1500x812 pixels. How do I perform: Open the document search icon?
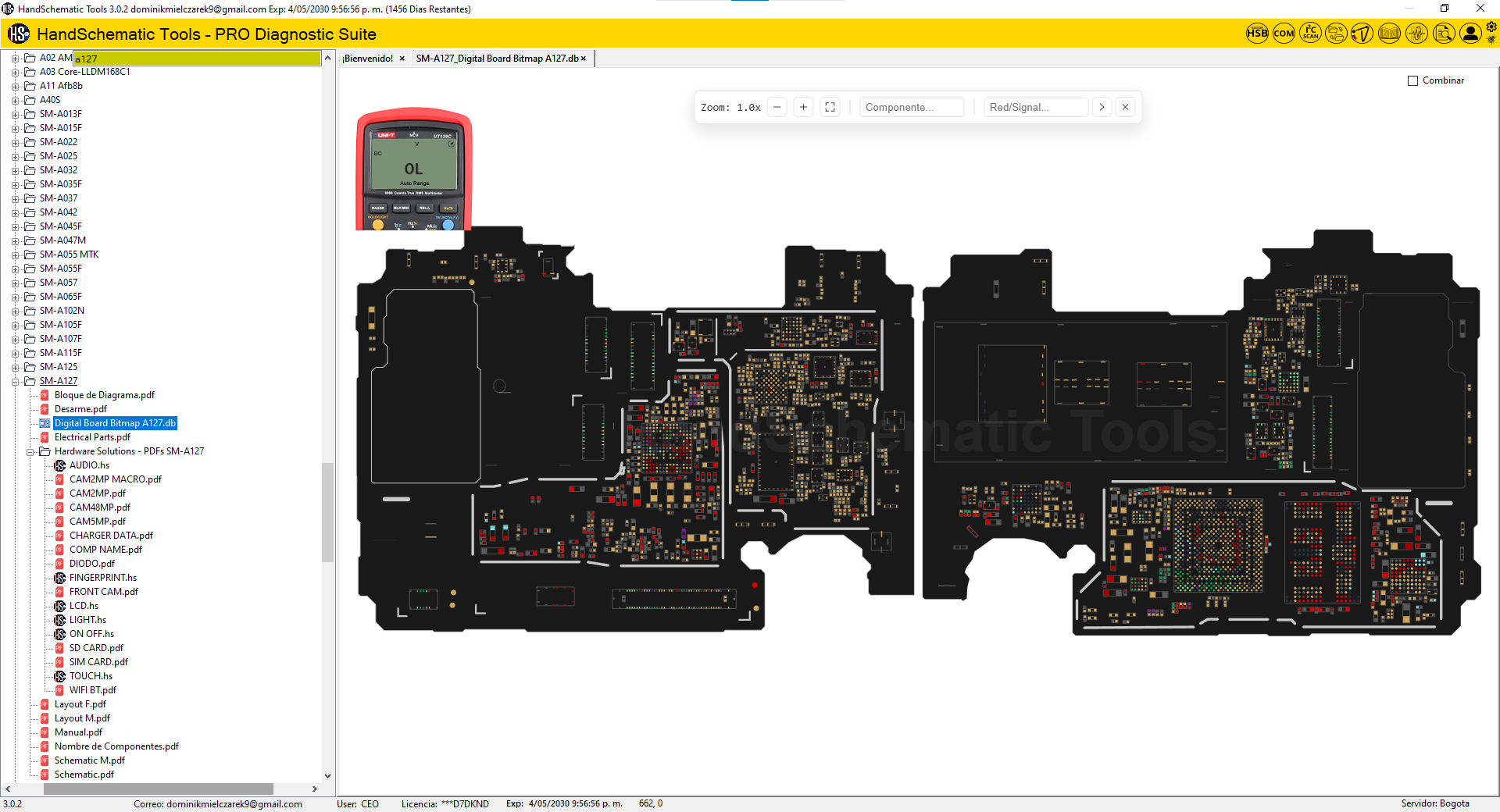[x=1444, y=34]
